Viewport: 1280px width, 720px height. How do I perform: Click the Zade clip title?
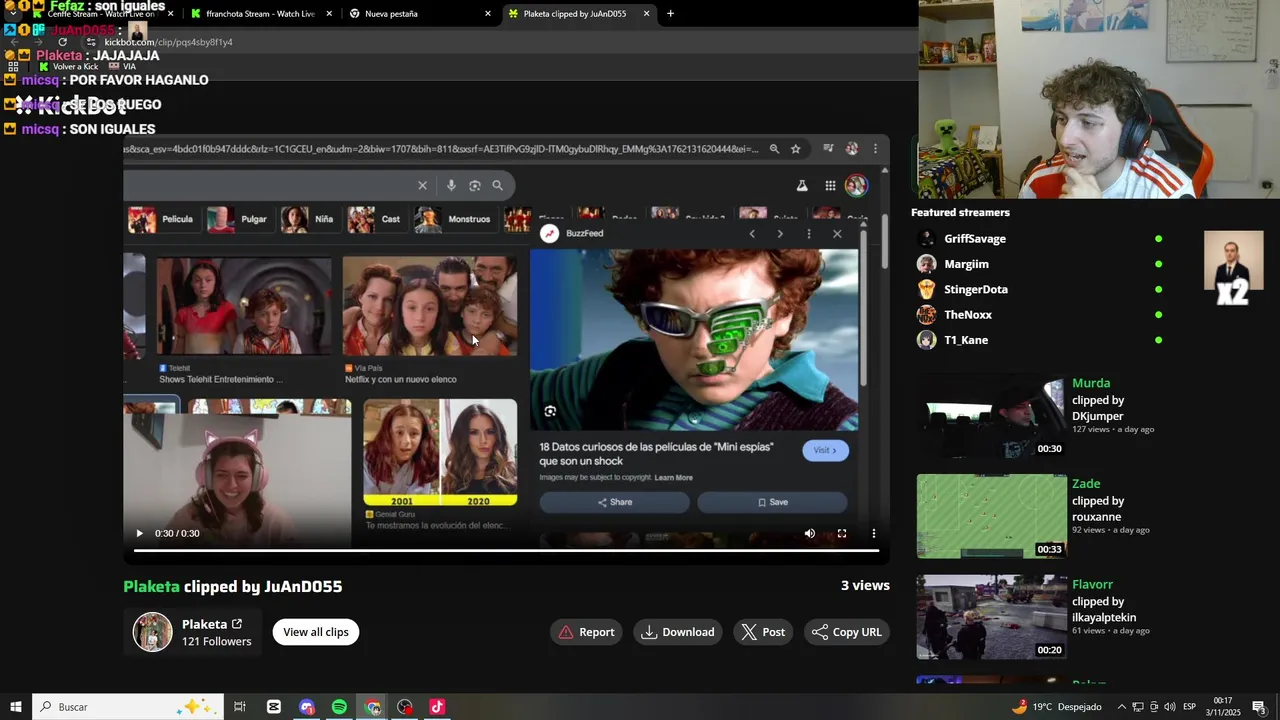click(1086, 484)
